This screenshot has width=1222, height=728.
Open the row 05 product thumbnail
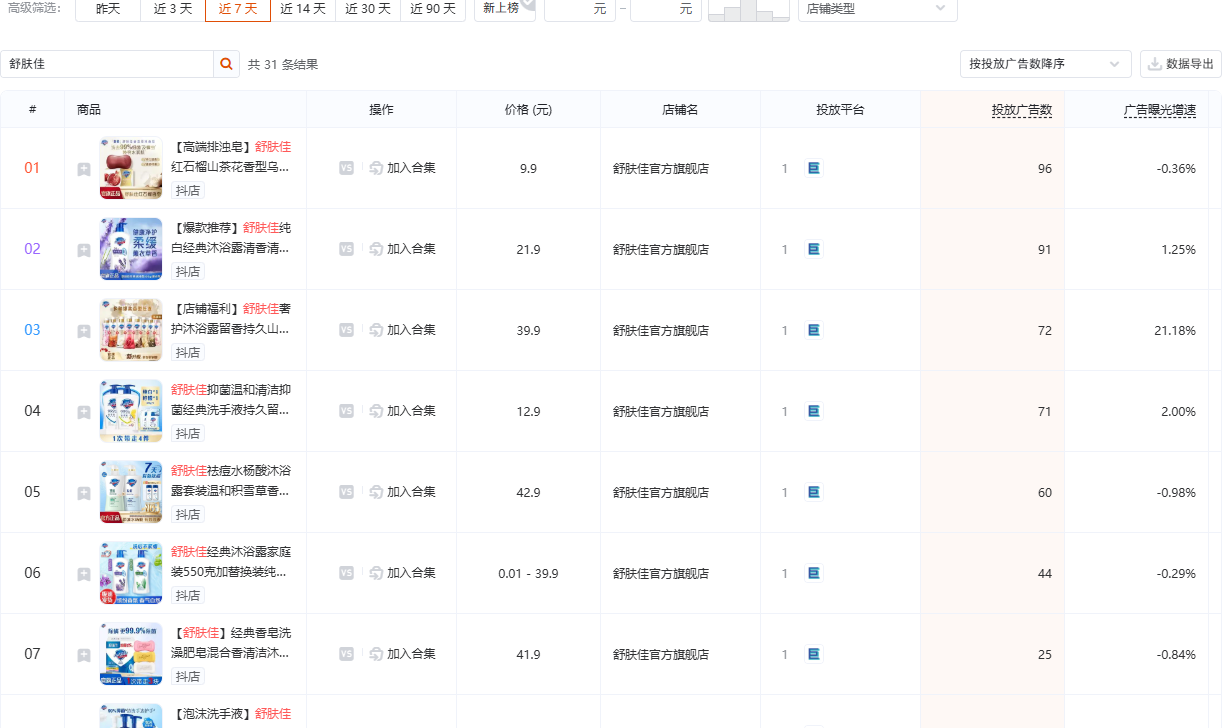[131, 492]
